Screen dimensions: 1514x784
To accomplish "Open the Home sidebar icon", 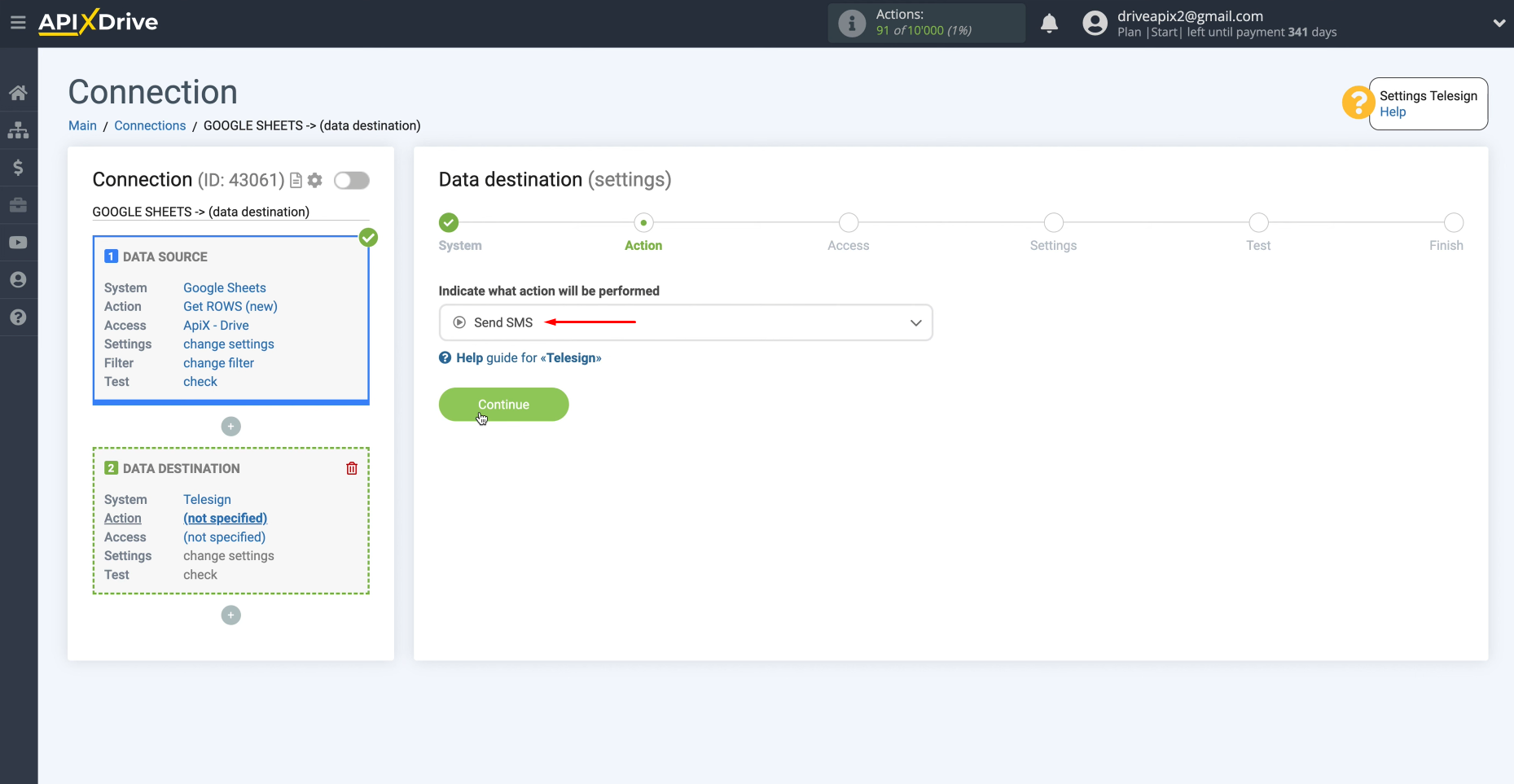I will [x=18, y=91].
